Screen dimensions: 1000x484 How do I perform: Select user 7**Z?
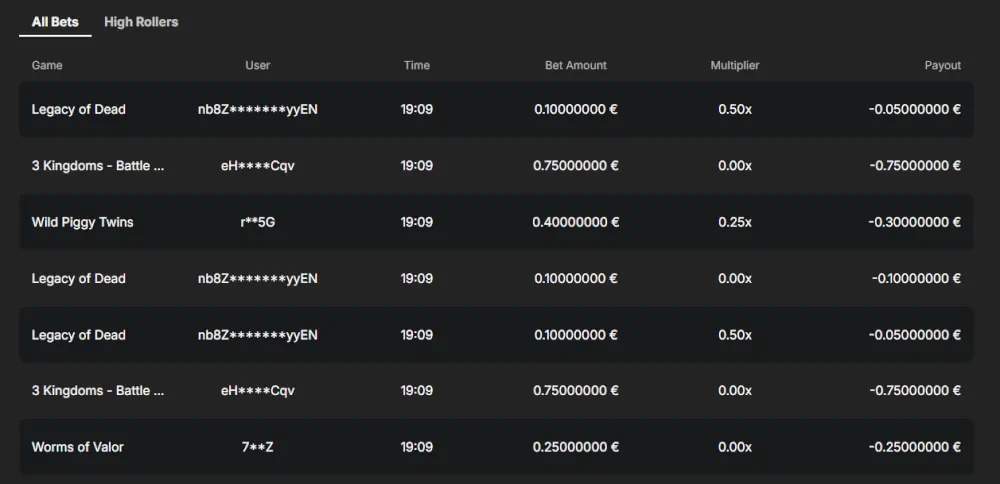[x=258, y=447]
